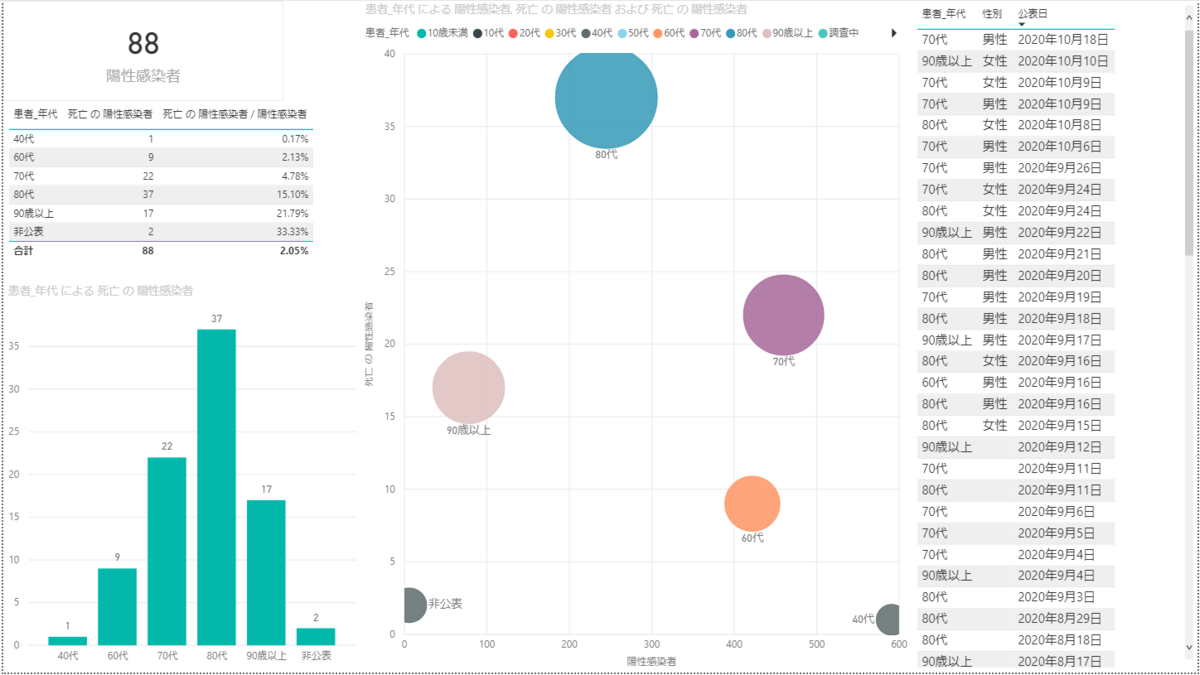Pick the orange 60代 bubble

click(x=752, y=504)
